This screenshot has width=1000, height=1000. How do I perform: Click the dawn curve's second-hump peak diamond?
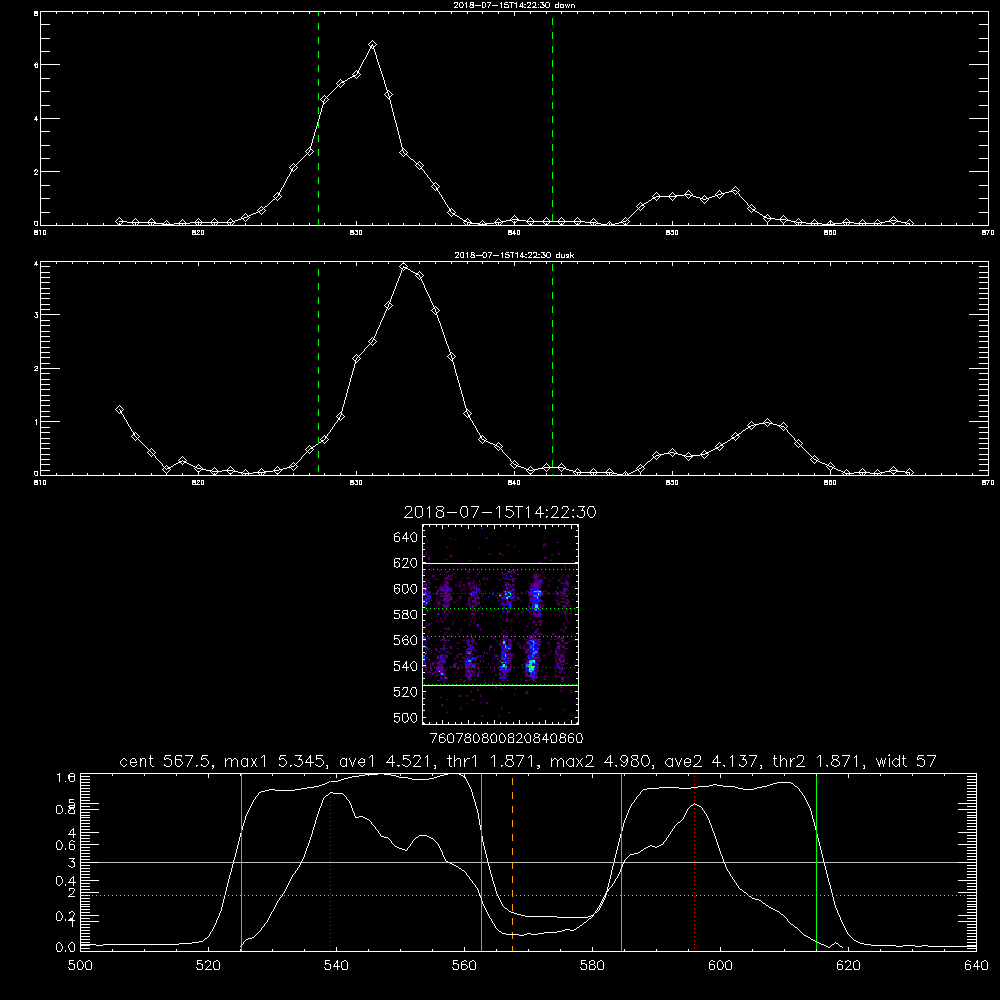click(735, 191)
